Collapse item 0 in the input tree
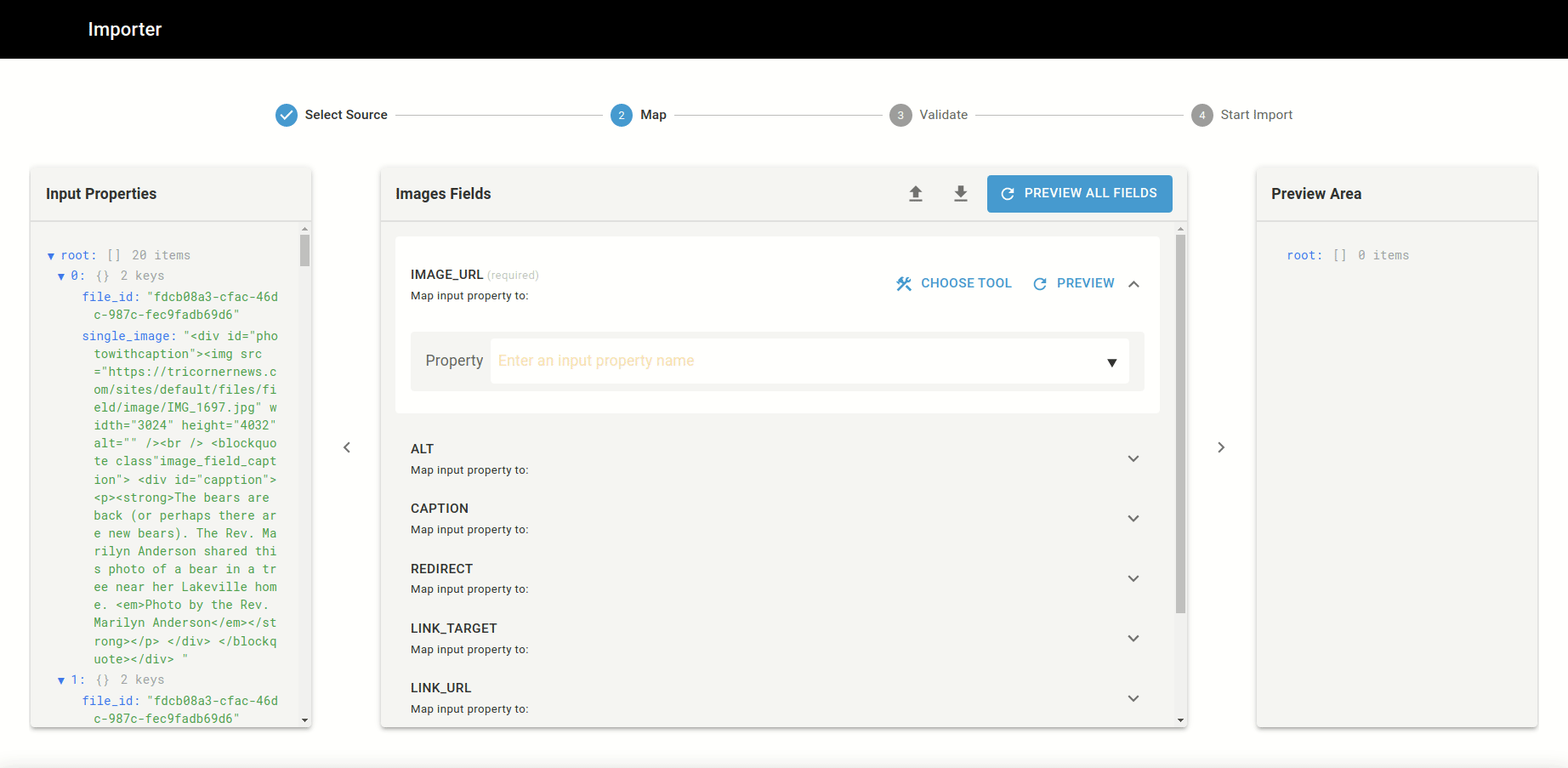1568x768 pixels. [61, 276]
